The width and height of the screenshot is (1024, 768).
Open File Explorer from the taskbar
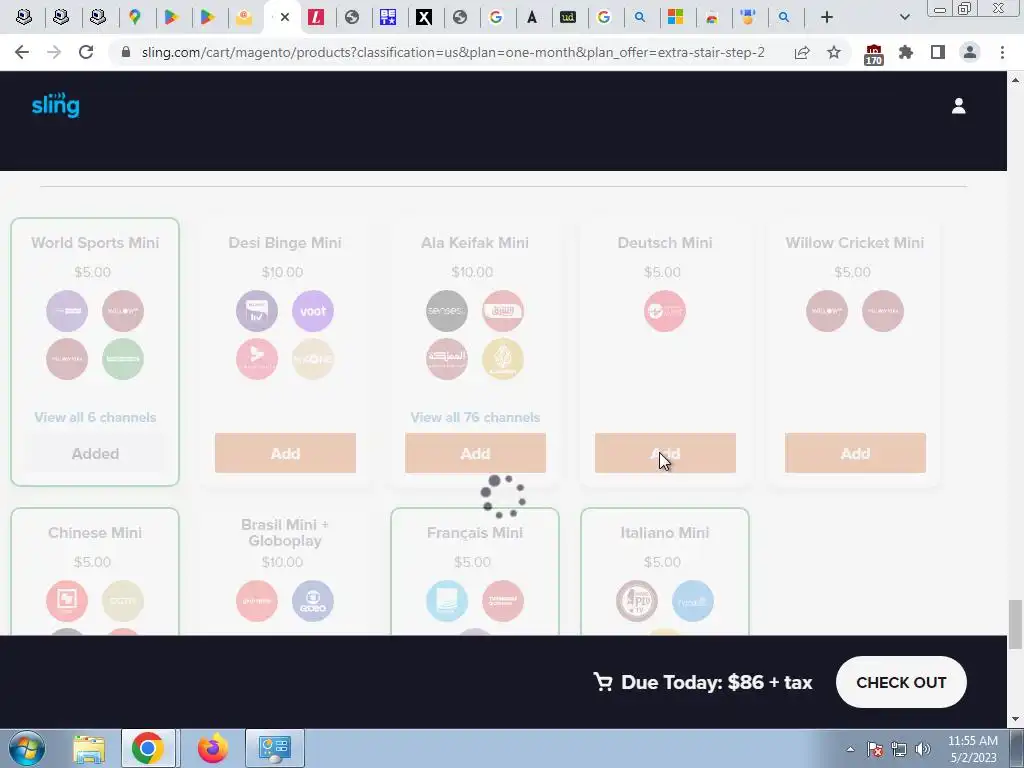coord(89,748)
